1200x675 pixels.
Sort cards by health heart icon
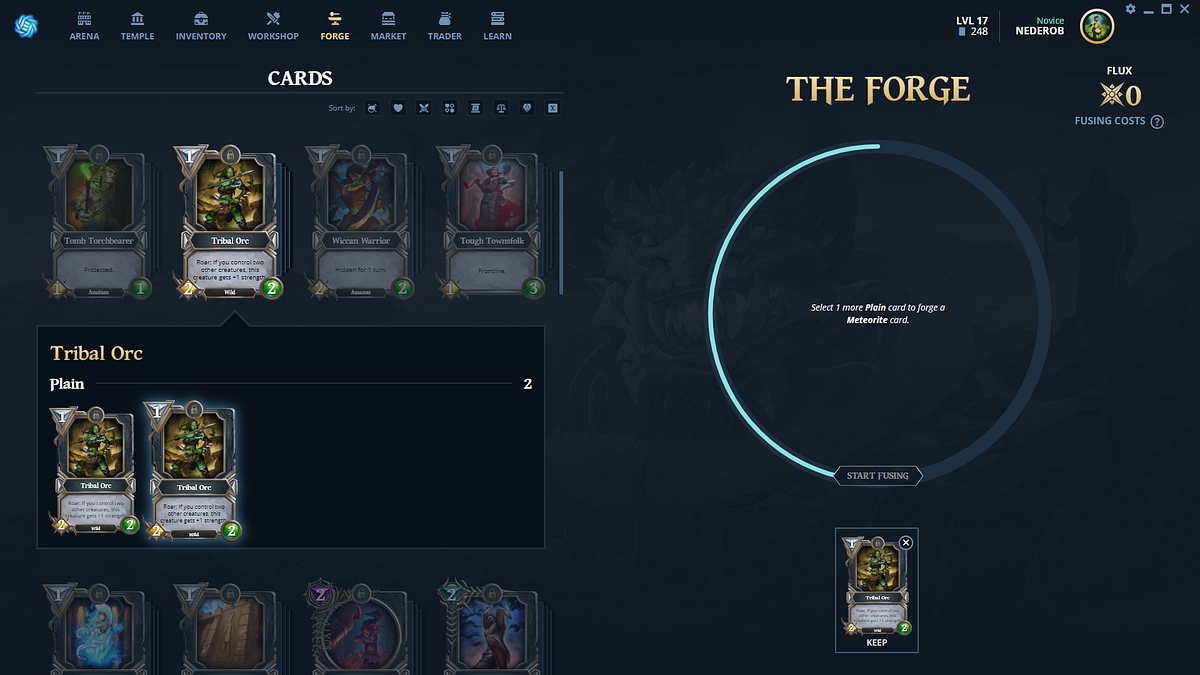click(x=398, y=108)
